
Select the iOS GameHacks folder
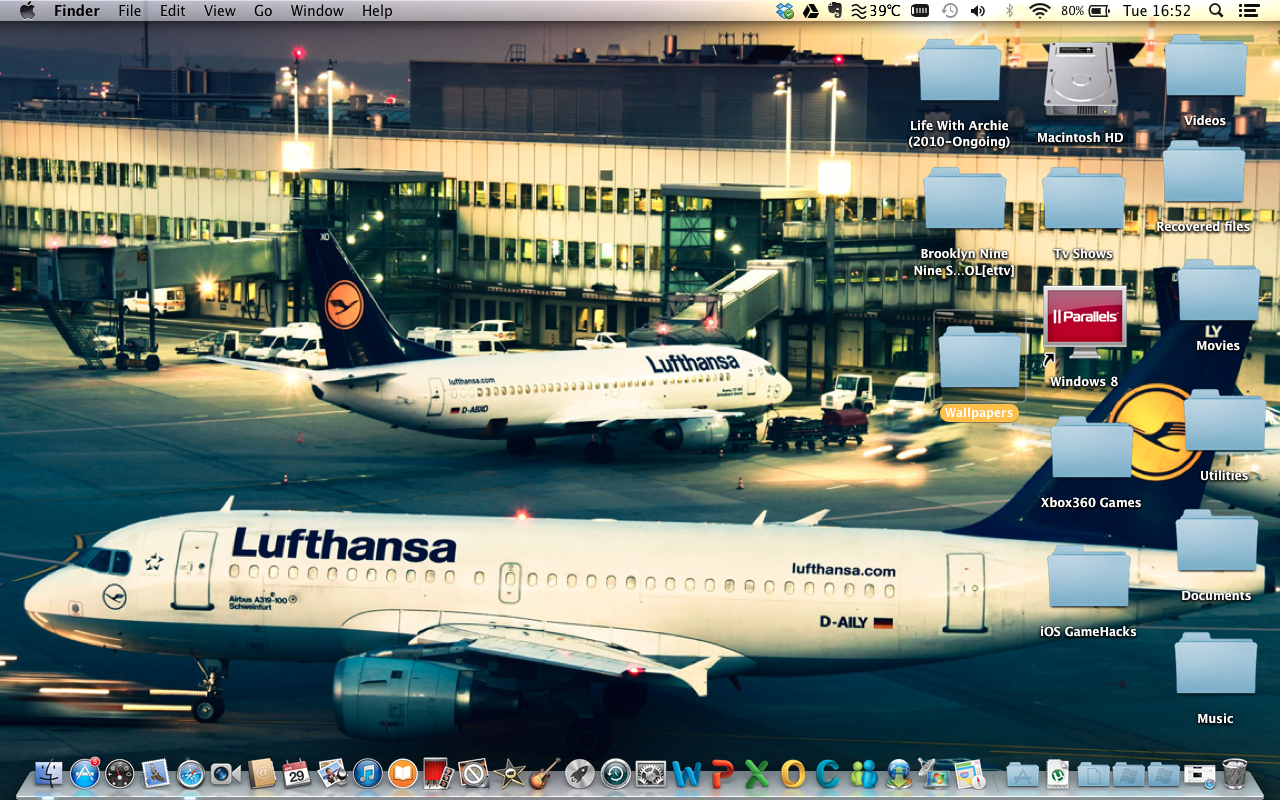[x=1088, y=577]
